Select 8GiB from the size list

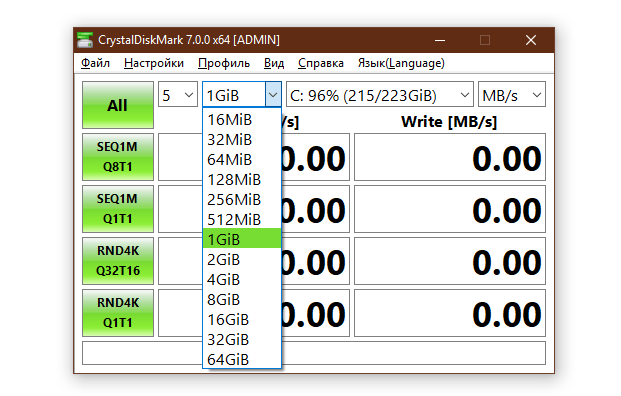(242, 299)
